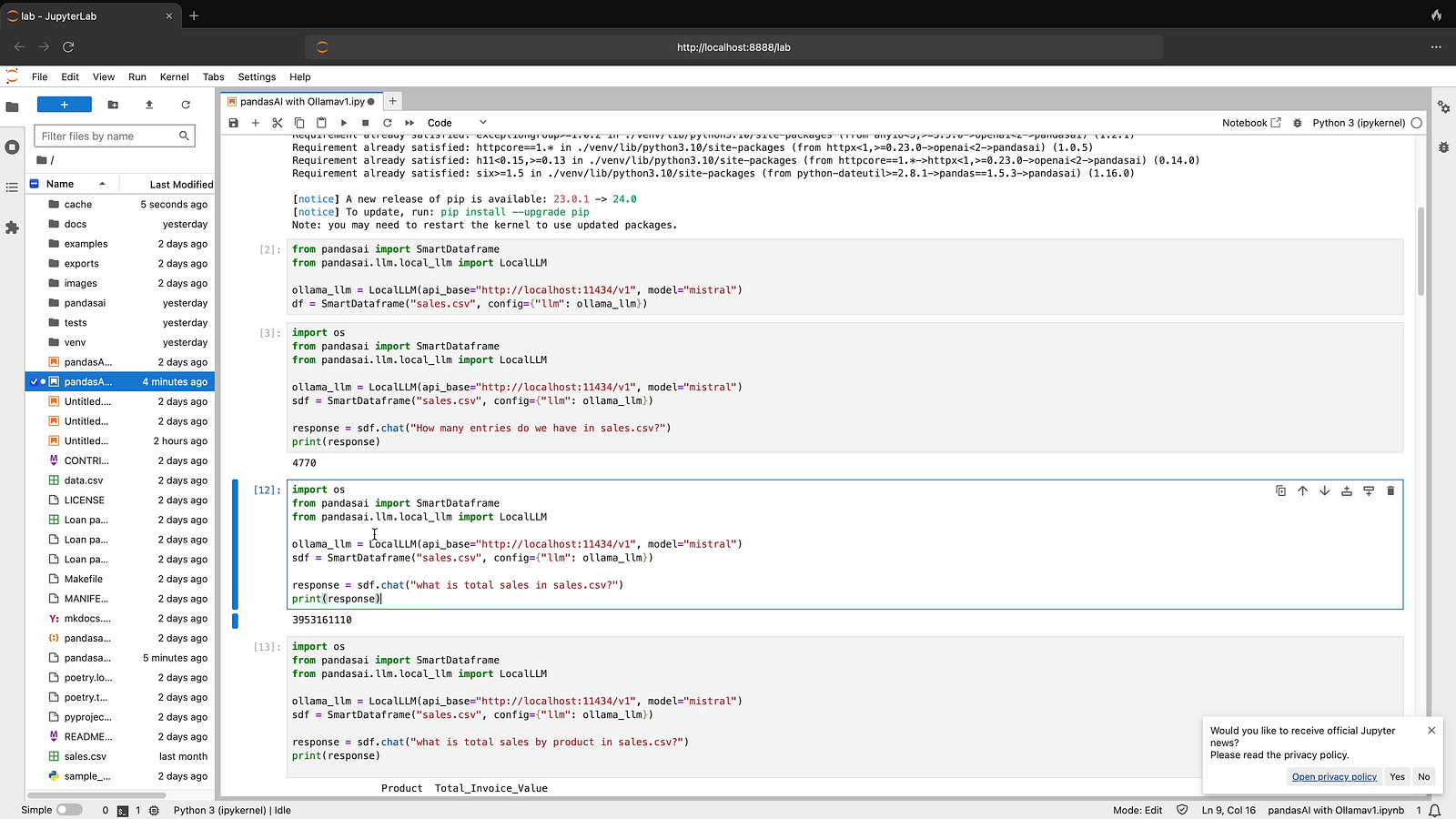Screen dimensions: 1456x819
Task: Move the active cell up
Action: coord(1302,491)
